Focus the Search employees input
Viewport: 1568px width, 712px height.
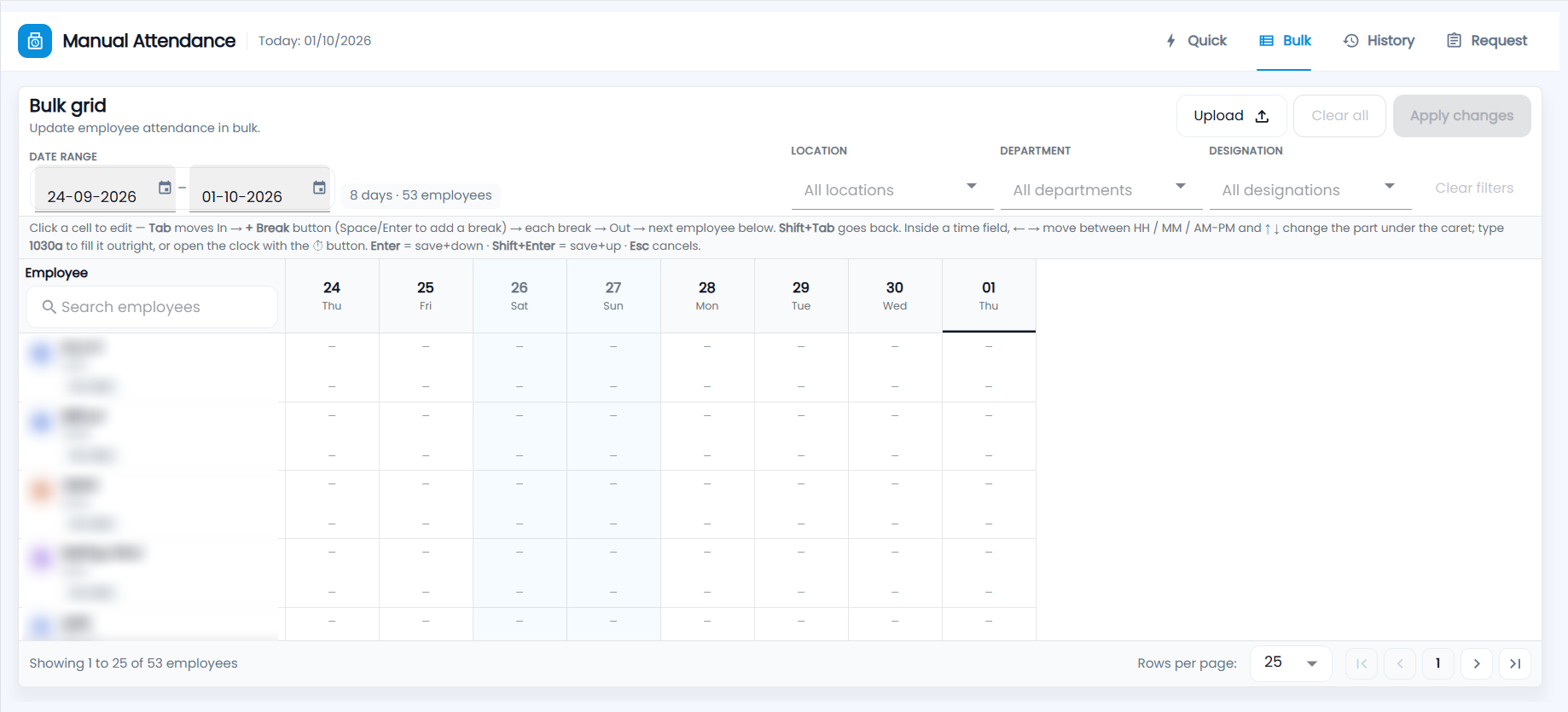point(152,307)
